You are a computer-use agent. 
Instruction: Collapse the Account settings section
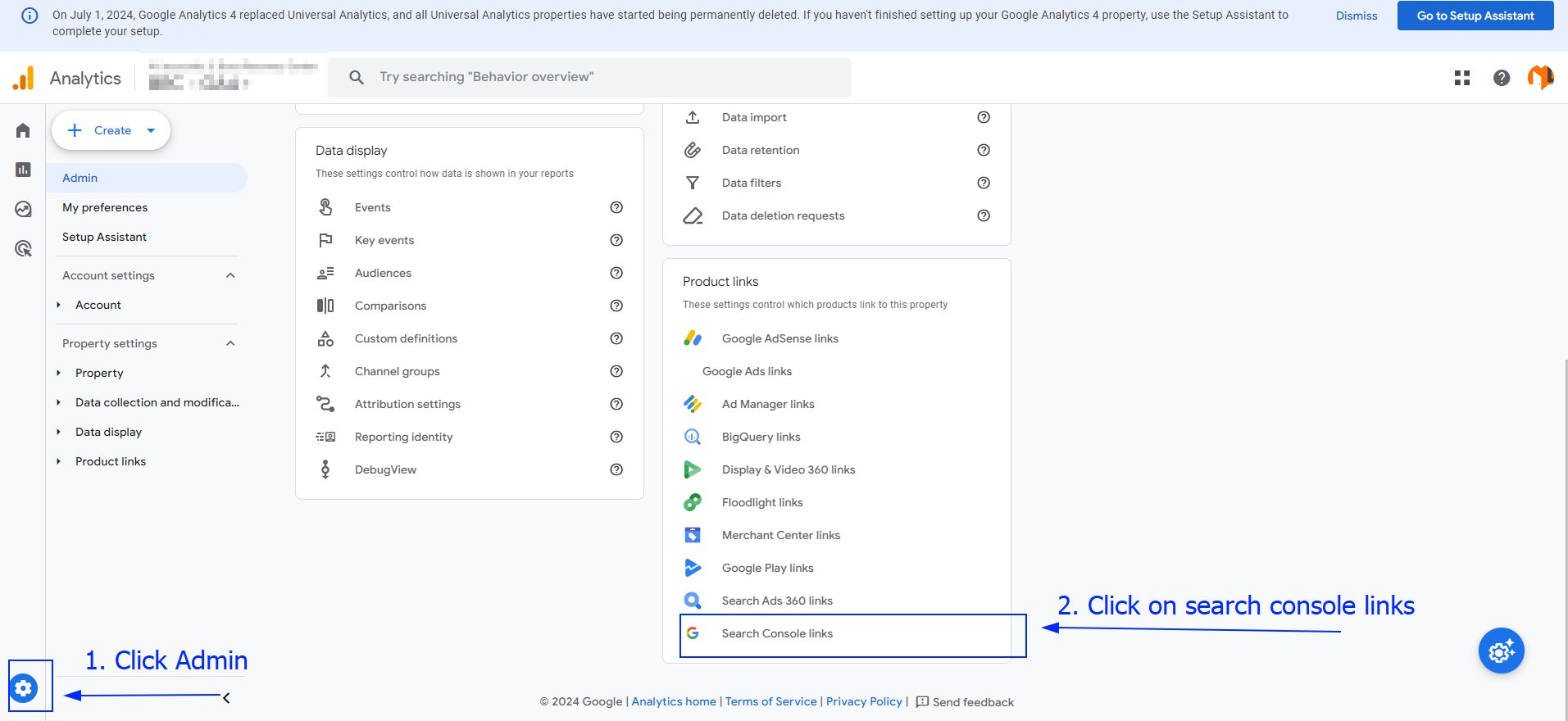pos(230,275)
